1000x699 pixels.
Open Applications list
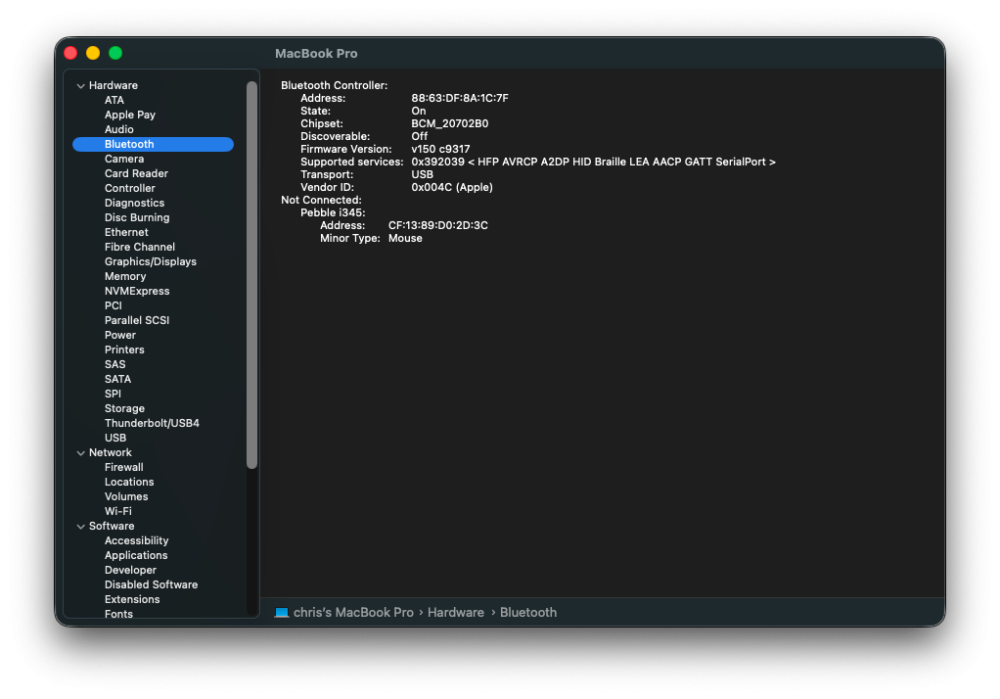[136, 555]
